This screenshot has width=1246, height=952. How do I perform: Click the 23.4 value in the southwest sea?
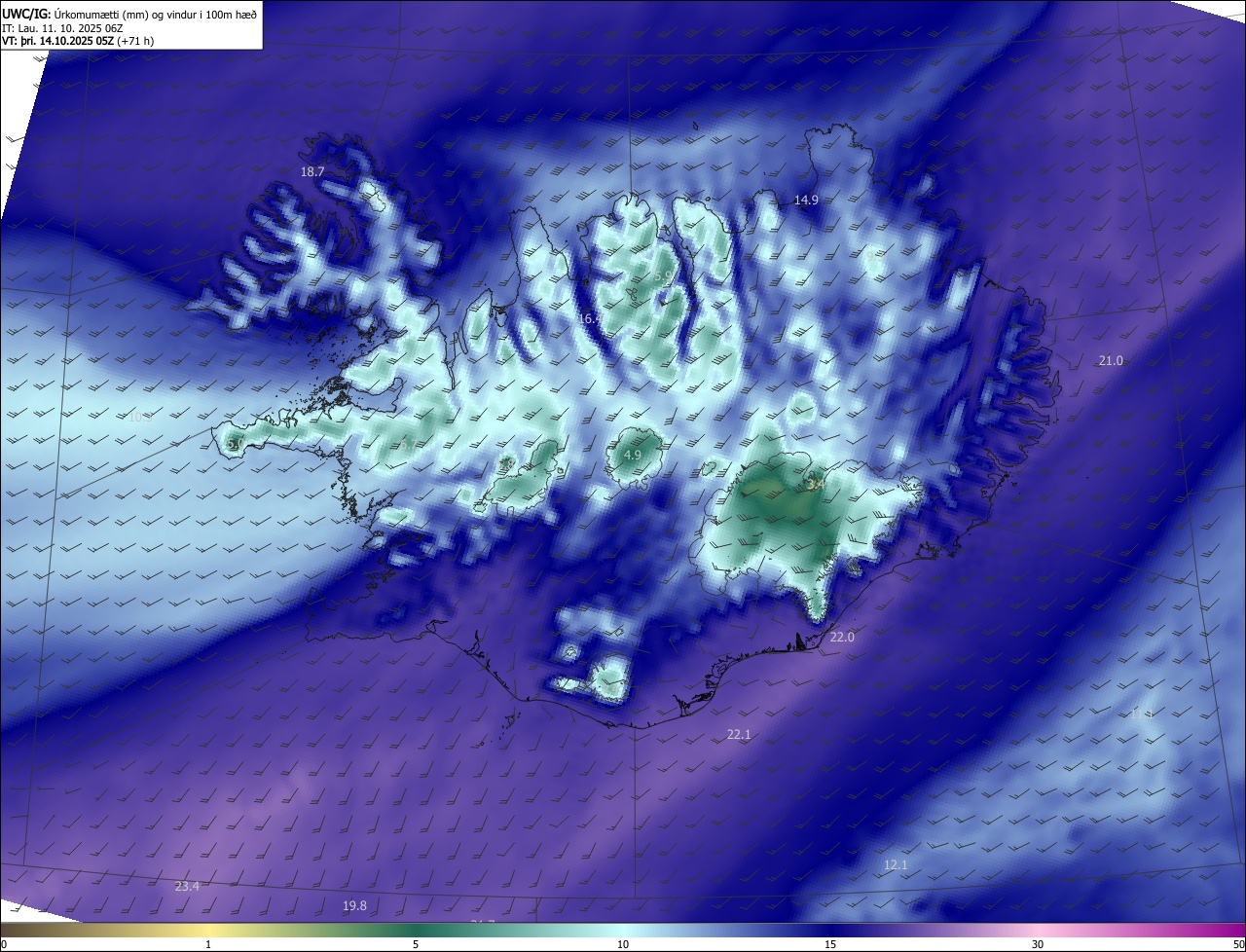pos(187,886)
